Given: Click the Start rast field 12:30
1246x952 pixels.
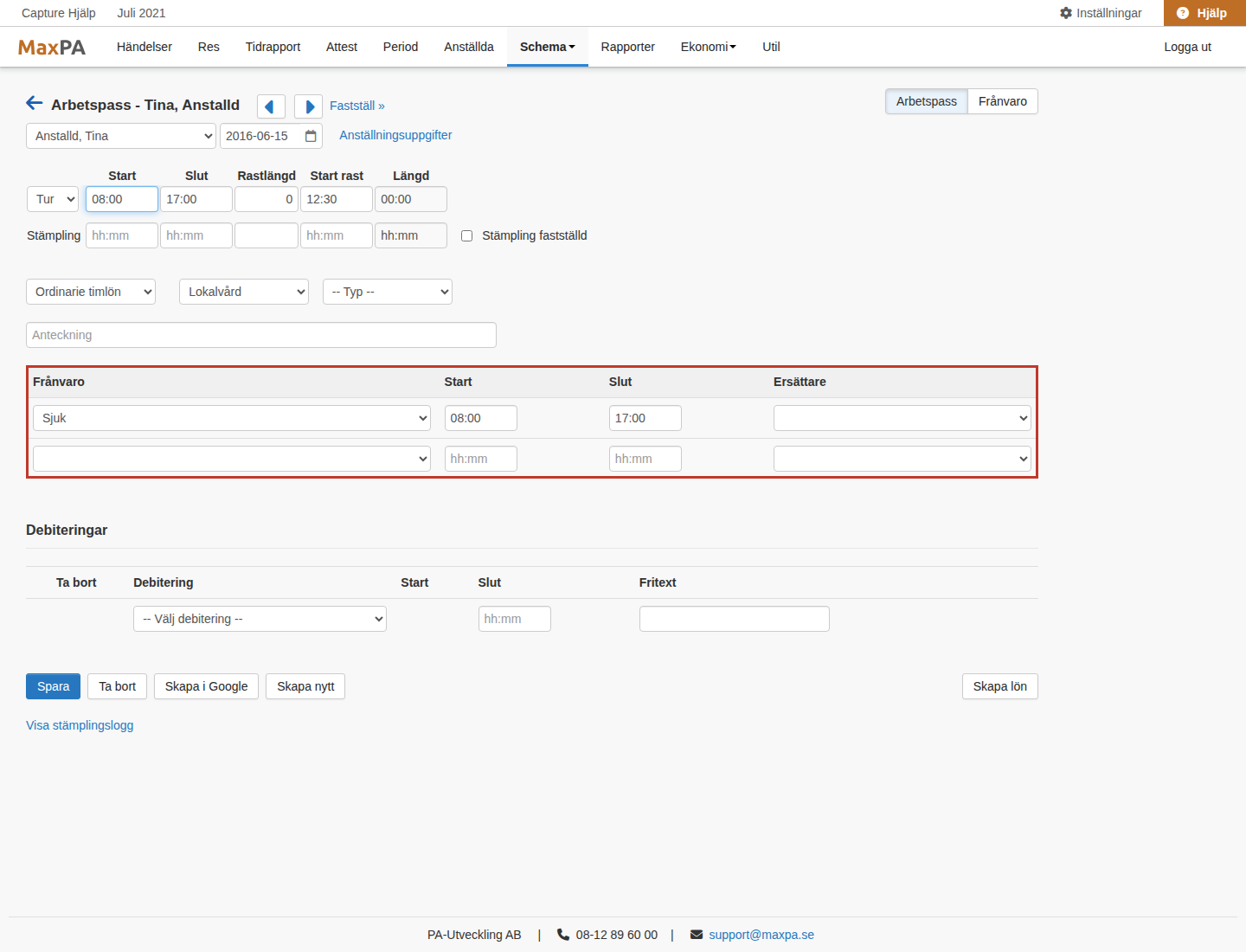Looking at the screenshot, I should tap(337, 199).
